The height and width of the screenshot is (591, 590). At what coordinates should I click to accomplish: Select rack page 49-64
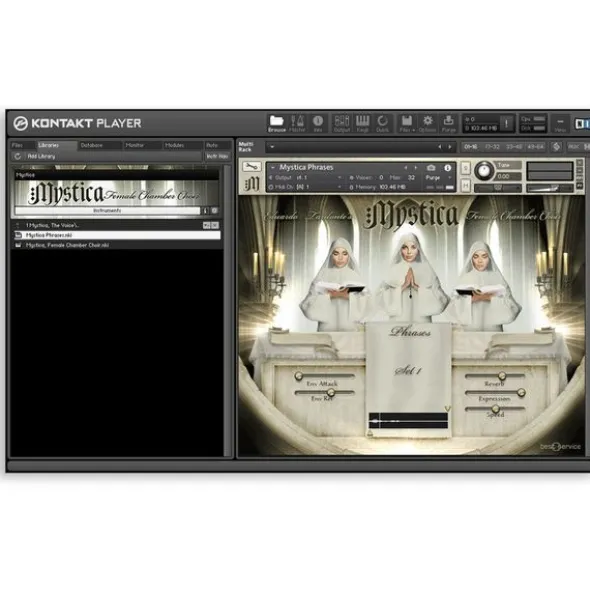point(535,147)
